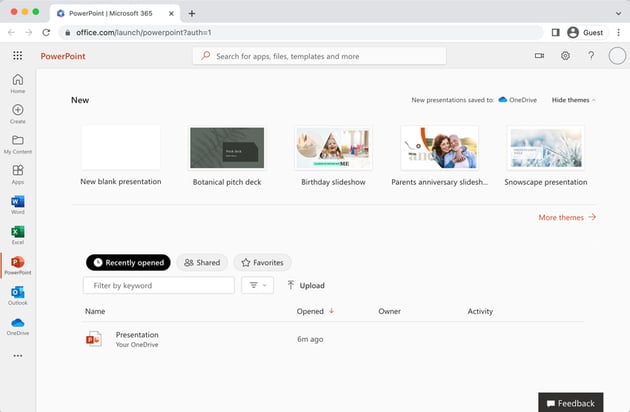Launch Excel from the left rail
The height and width of the screenshot is (412, 630).
[x=18, y=234]
